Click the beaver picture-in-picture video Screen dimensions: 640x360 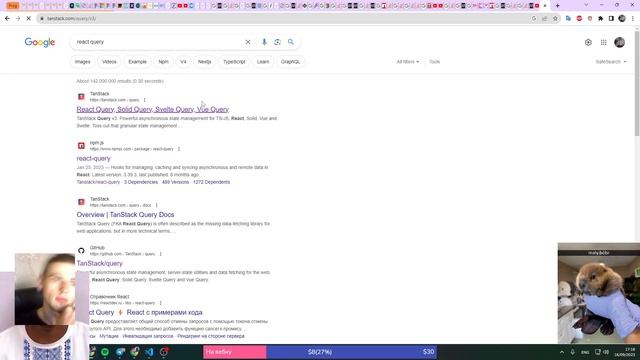click(x=599, y=293)
